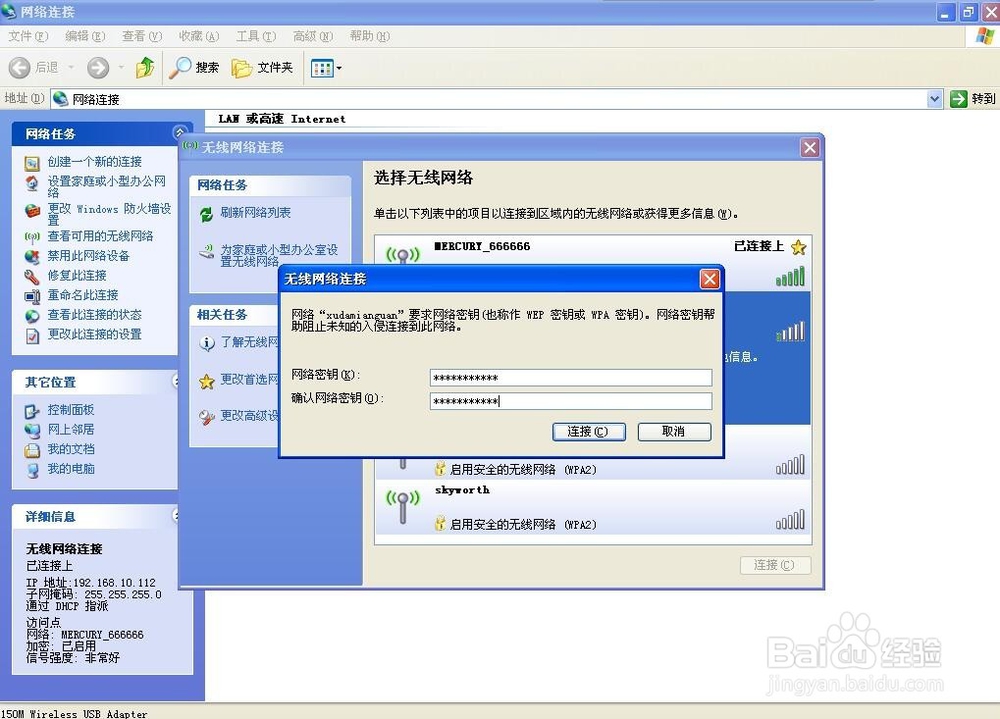The image size is (1000, 719).
Task: Click the Back arrow toolbar icon
Action: tap(19, 68)
